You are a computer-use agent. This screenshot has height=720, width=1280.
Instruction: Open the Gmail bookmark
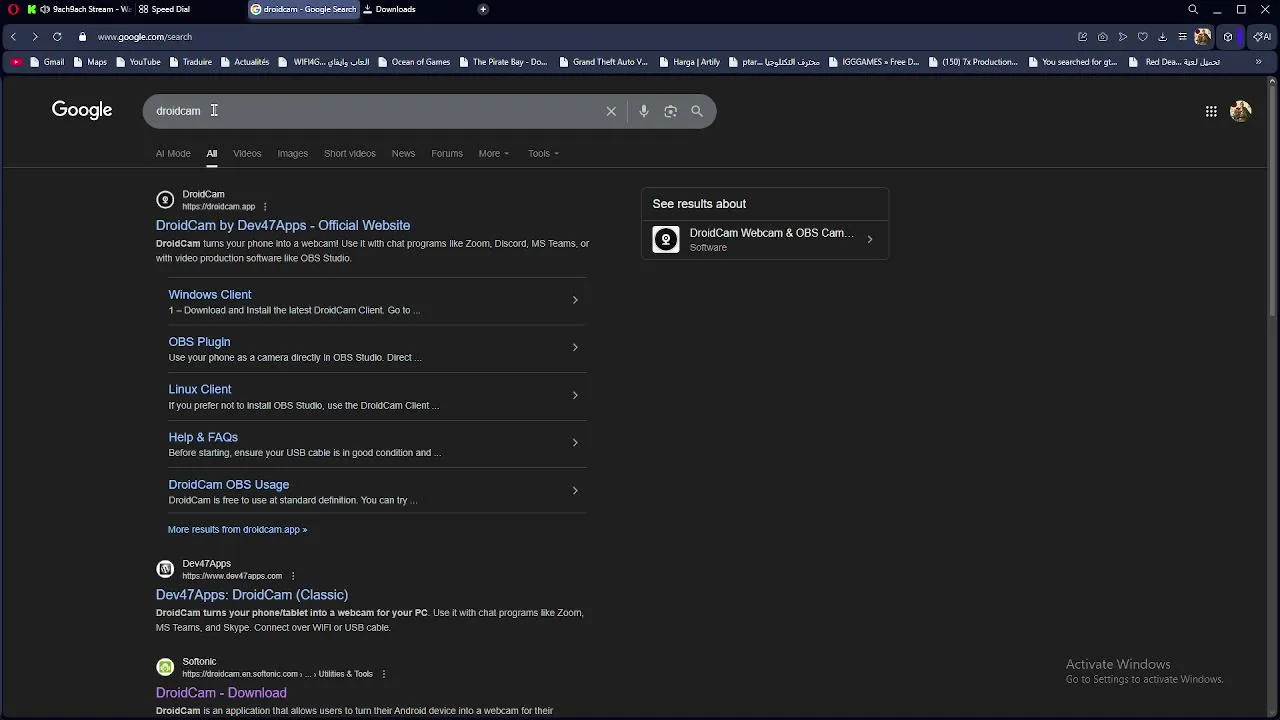coord(47,62)
